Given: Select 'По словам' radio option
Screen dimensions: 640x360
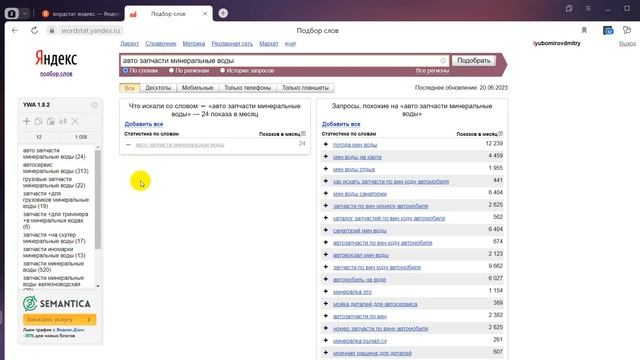Looking at the screenshot, I should point(126,70).
